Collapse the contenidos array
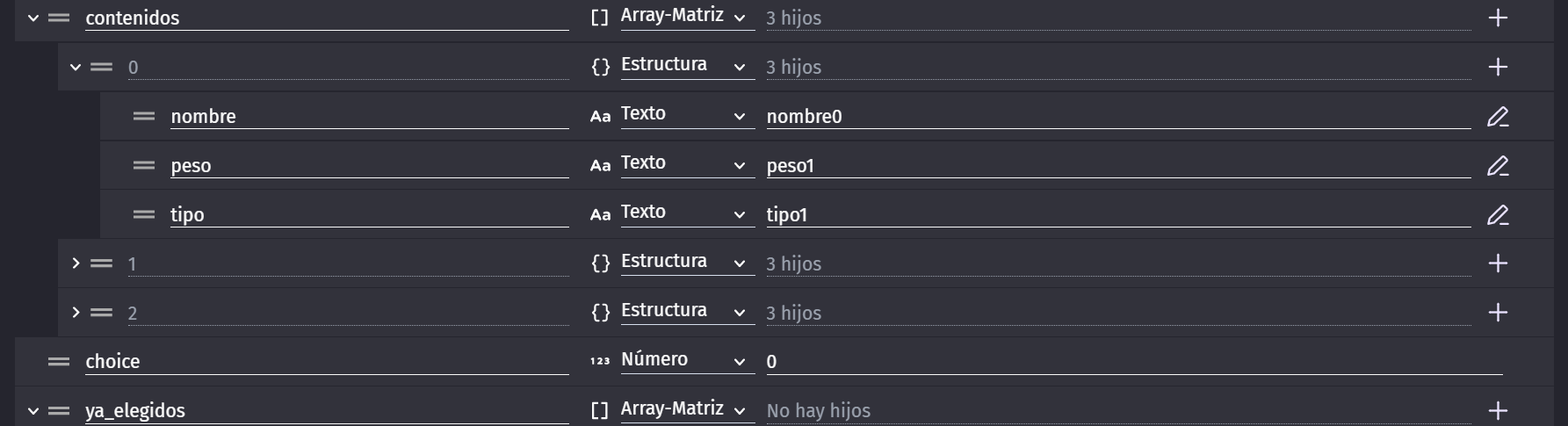Image resolution: width=1568 pixels, height=426 pixels. (x=33, y=18)
